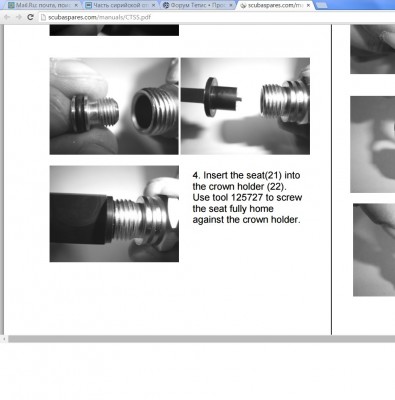Viewport: 395px width, 400px height.
Task: Switch to the Часть сирийской tab
Action: pyautogui.click(x=121, y=5)
